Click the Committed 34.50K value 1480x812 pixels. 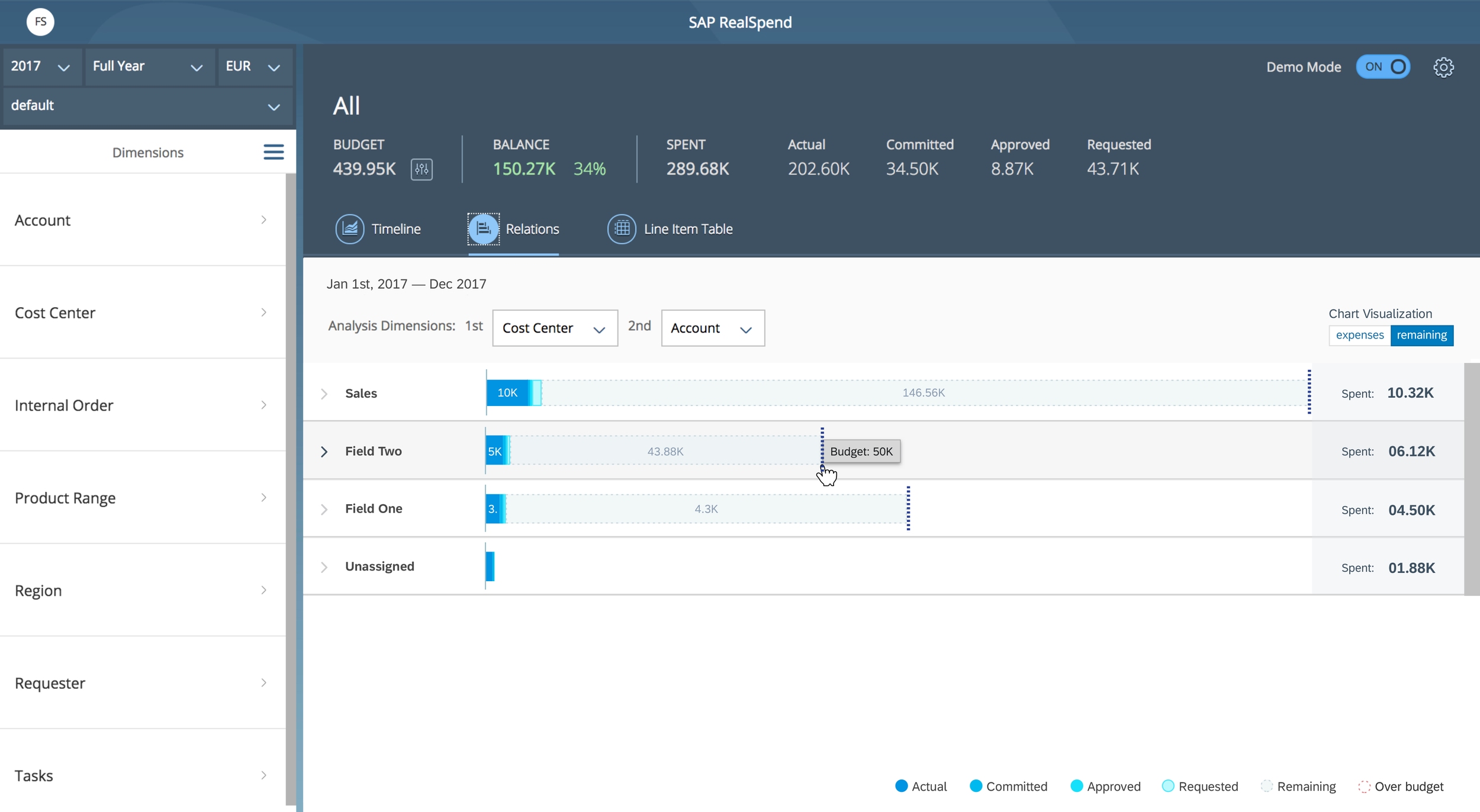tap(912, 169)
